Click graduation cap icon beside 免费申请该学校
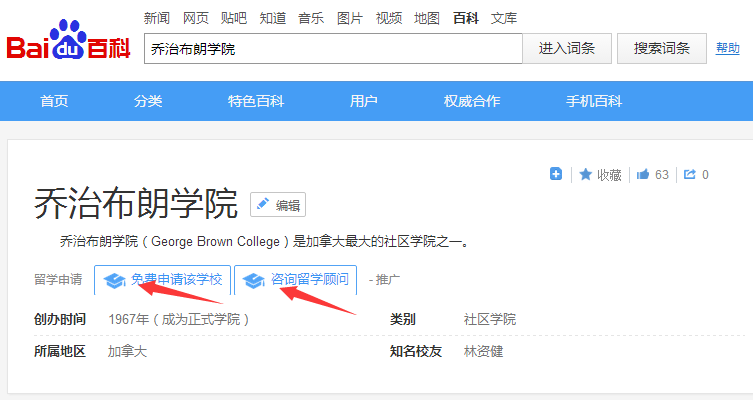The image size is (753, 400). [114, 280]
